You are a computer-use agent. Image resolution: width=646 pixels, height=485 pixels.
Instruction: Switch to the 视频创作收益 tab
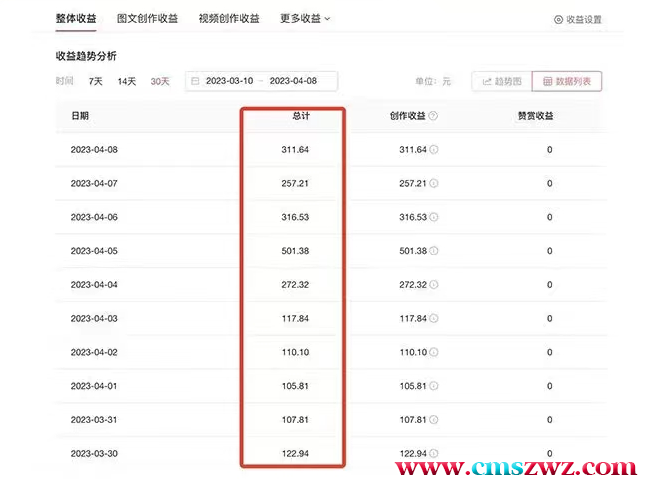[x=228, y=18]
